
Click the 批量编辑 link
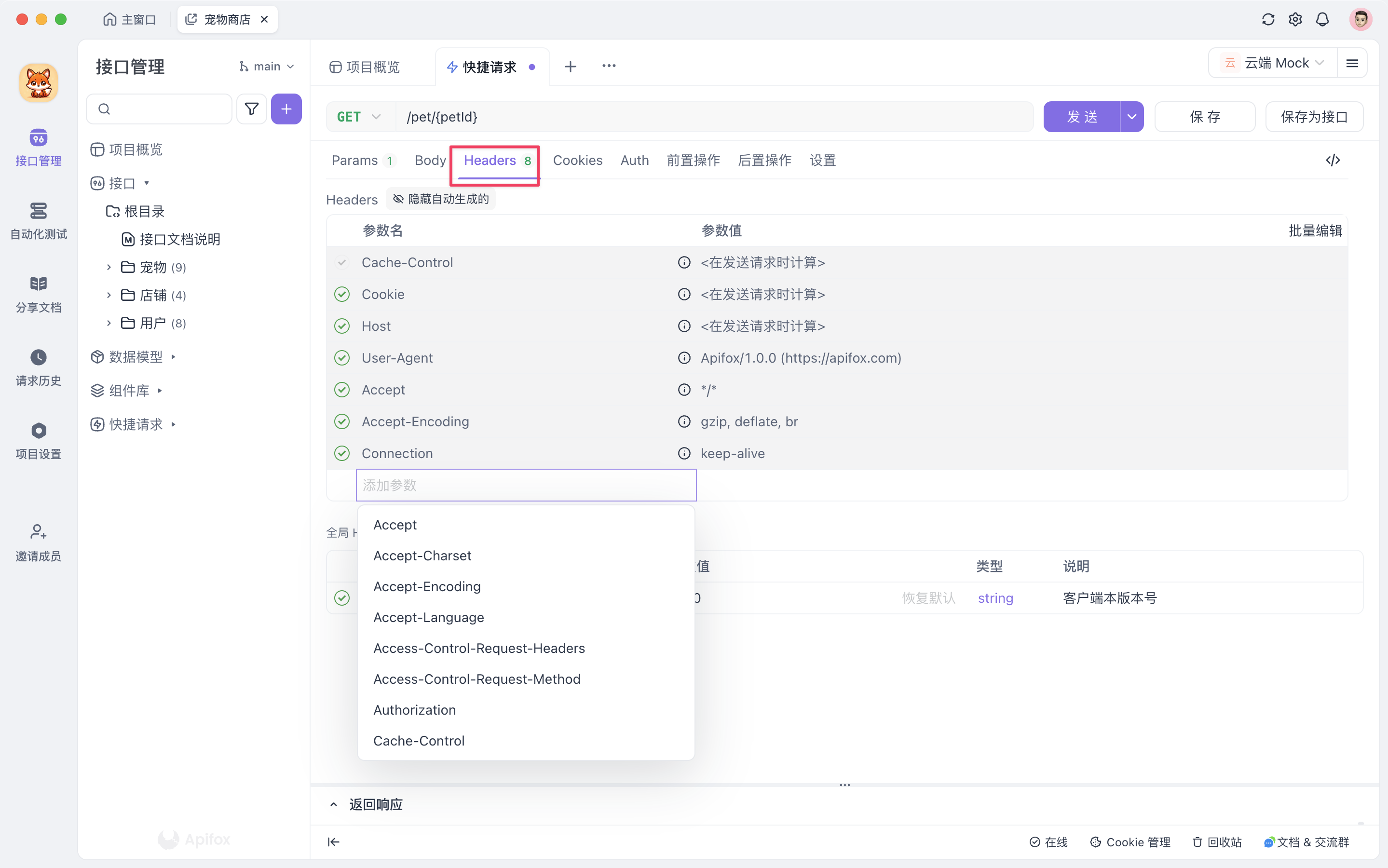click(1315, 230)
